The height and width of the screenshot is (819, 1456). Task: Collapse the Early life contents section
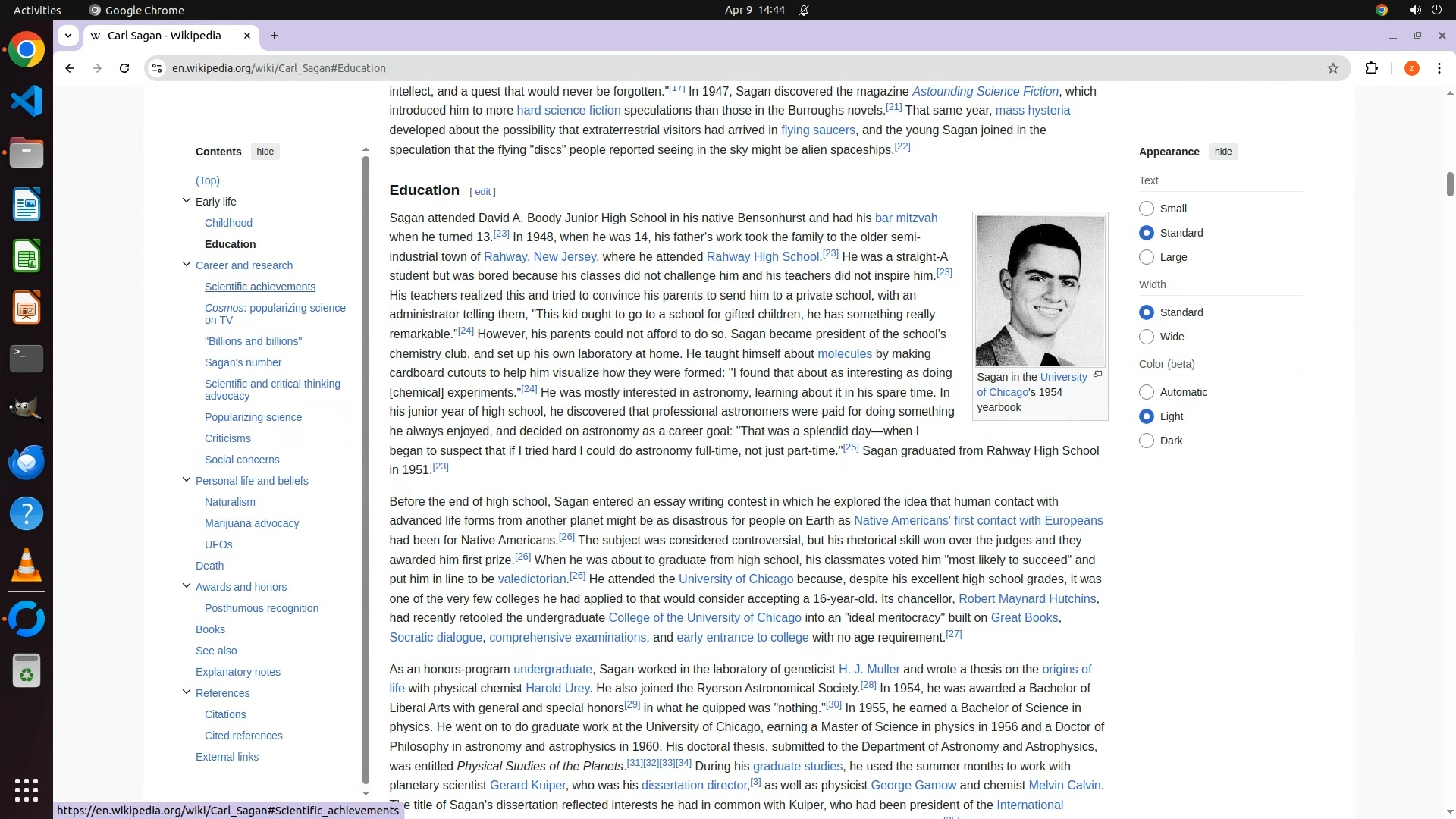pos(187,201)
